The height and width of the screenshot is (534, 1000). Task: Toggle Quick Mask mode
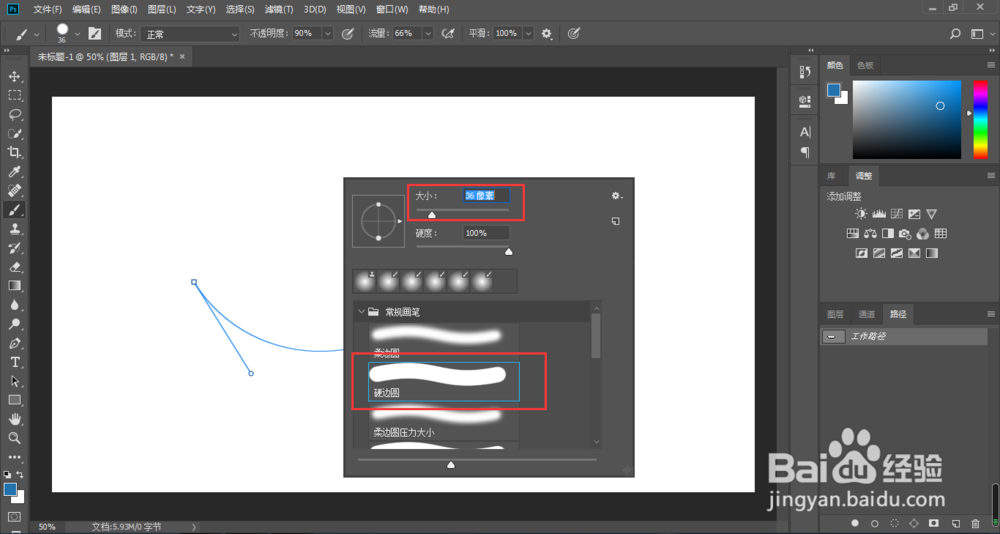coord(15,516)
